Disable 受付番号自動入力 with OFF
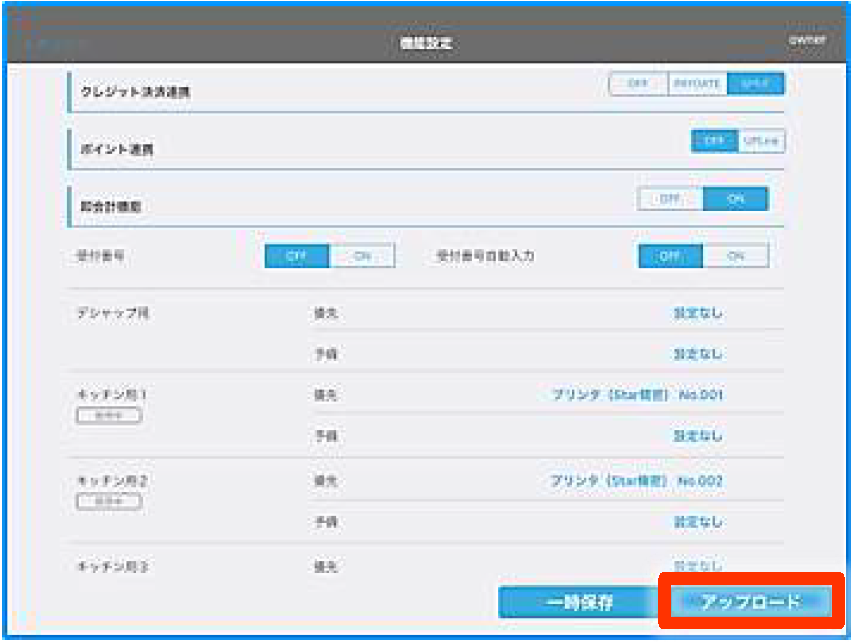851x642 pixels. pyautogui.click(x=671, y=256)
